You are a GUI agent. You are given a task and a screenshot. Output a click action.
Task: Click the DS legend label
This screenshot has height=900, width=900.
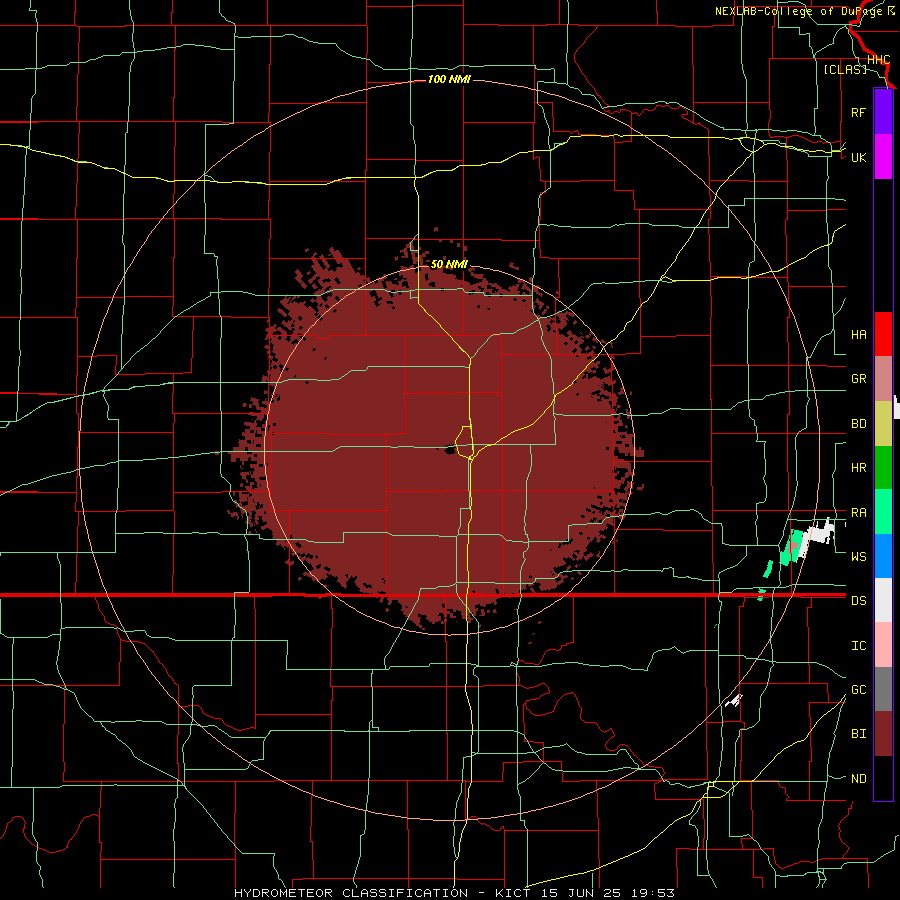[858, 601]
